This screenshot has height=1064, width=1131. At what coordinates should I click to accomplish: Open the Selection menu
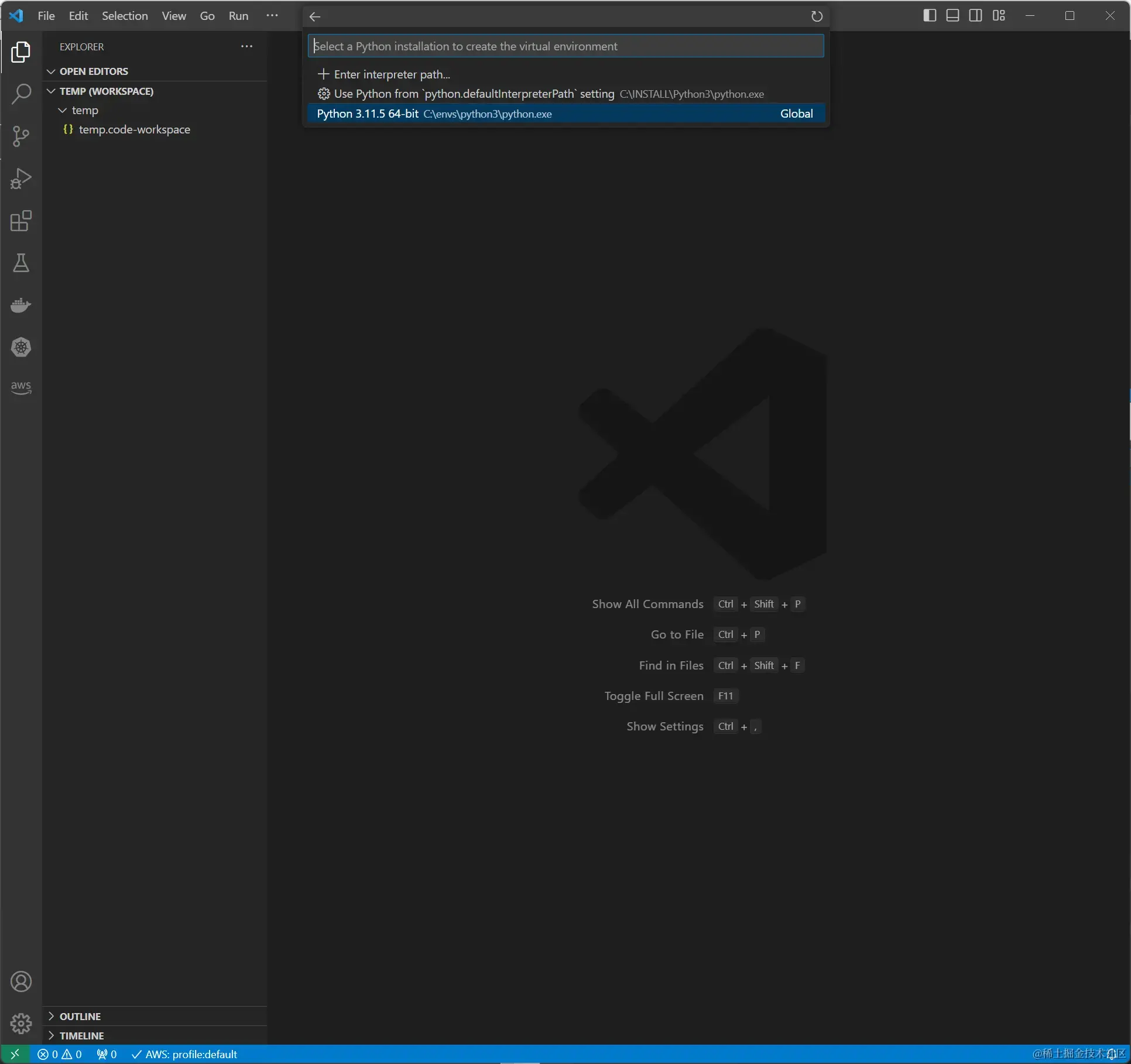[x=125, y=16]
